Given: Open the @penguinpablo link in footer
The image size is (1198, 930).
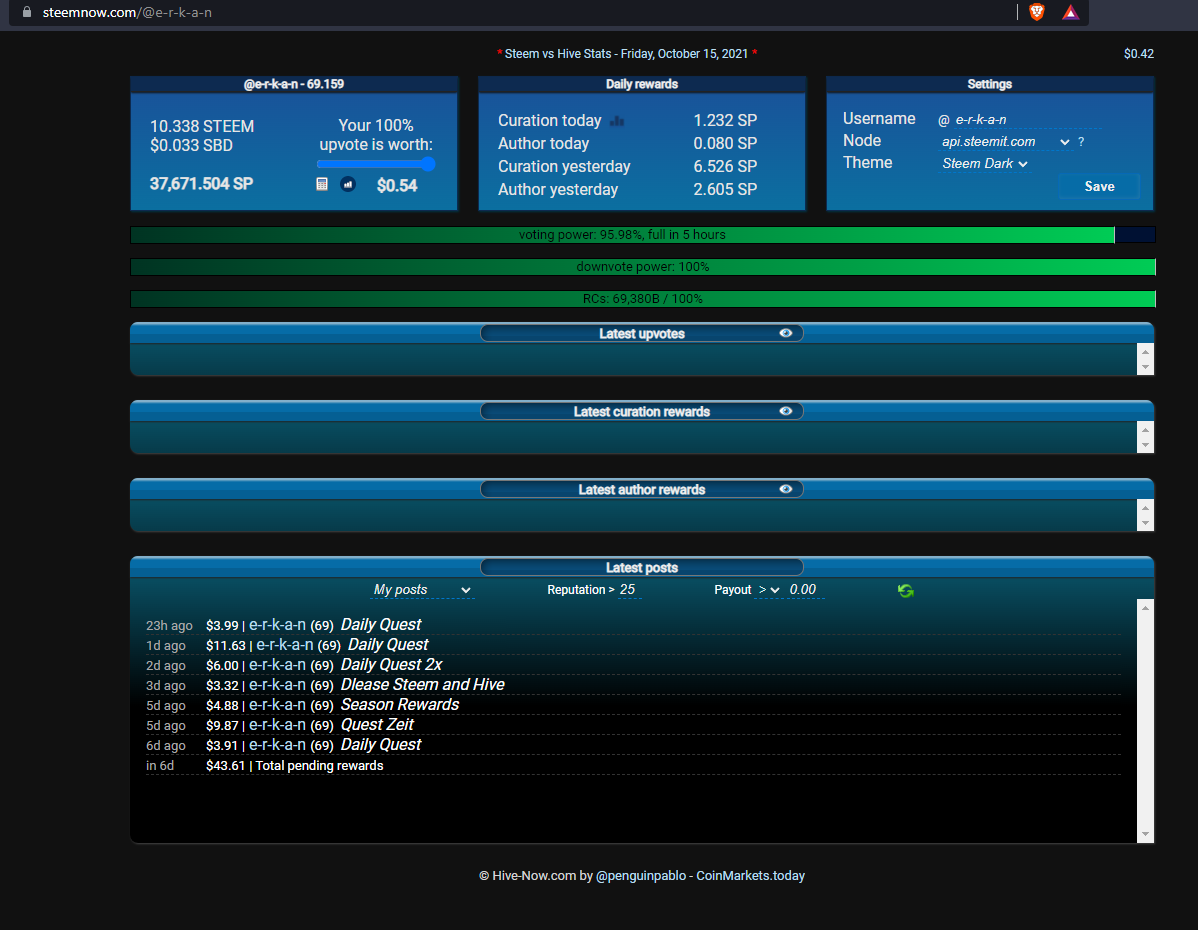Looking at the screenshot, I should (640, 876).
